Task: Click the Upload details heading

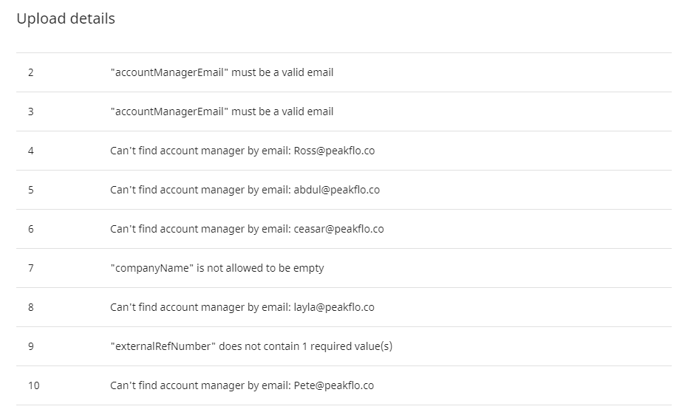Action: (66, 19)
